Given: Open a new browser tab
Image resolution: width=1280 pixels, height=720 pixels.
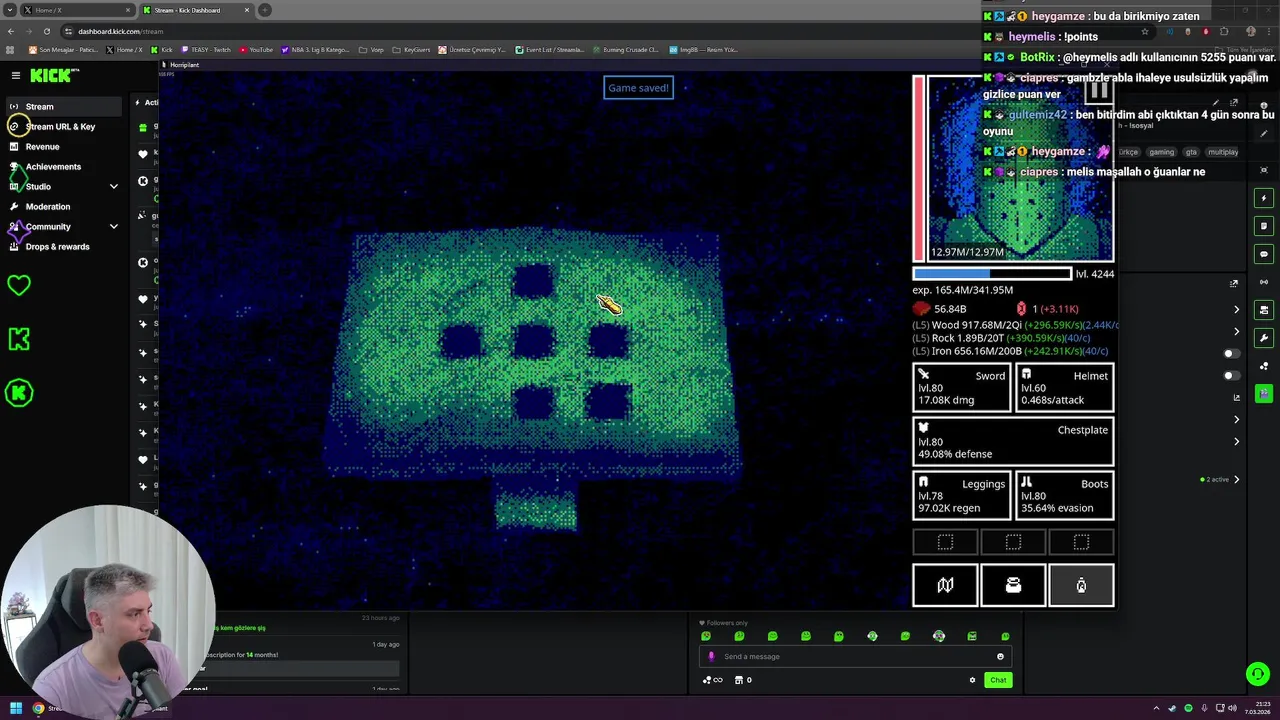Looking at the screenshot, I should [x=265, y=10].
